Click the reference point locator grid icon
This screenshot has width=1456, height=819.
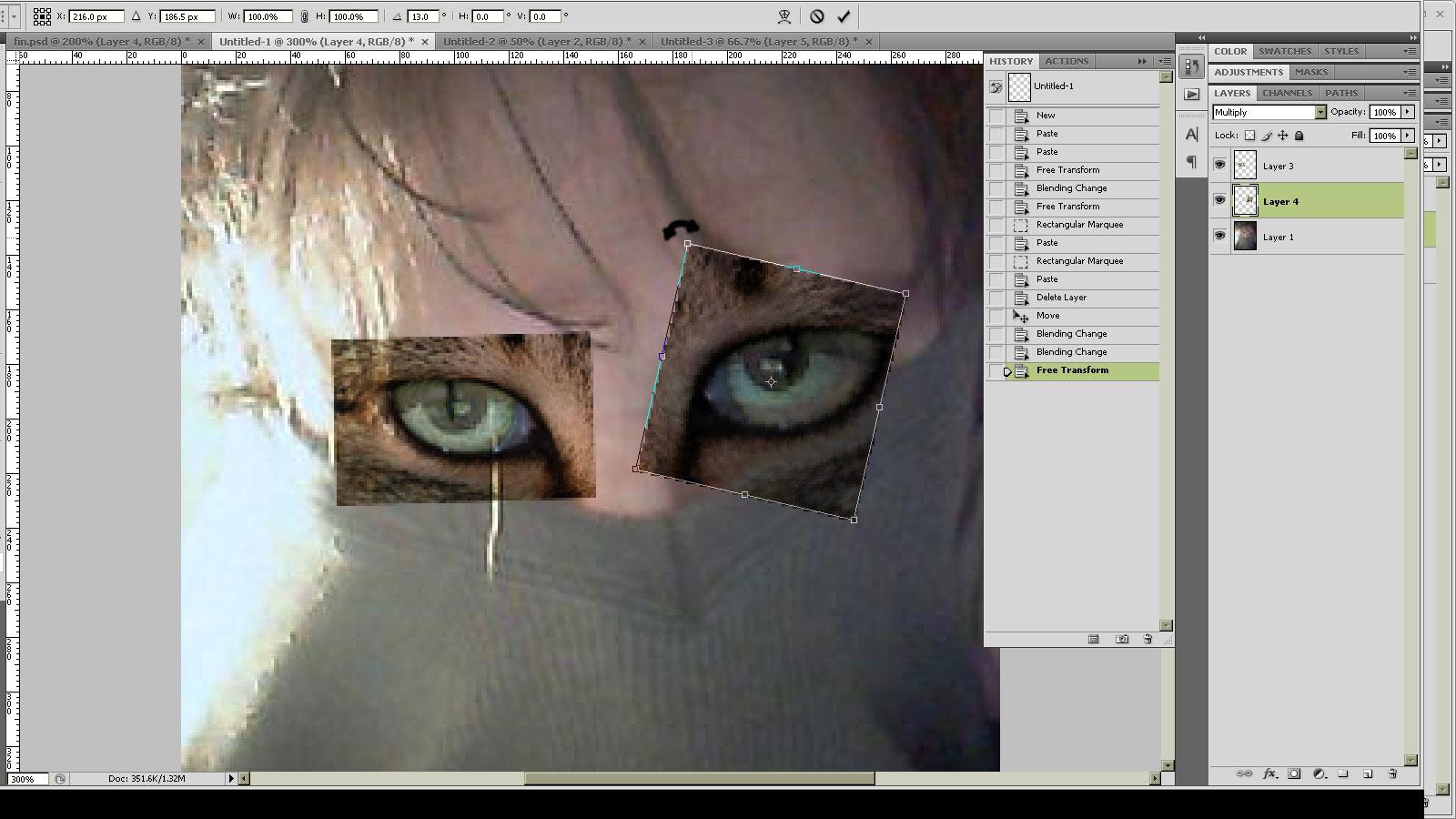(x=42, y=16)
